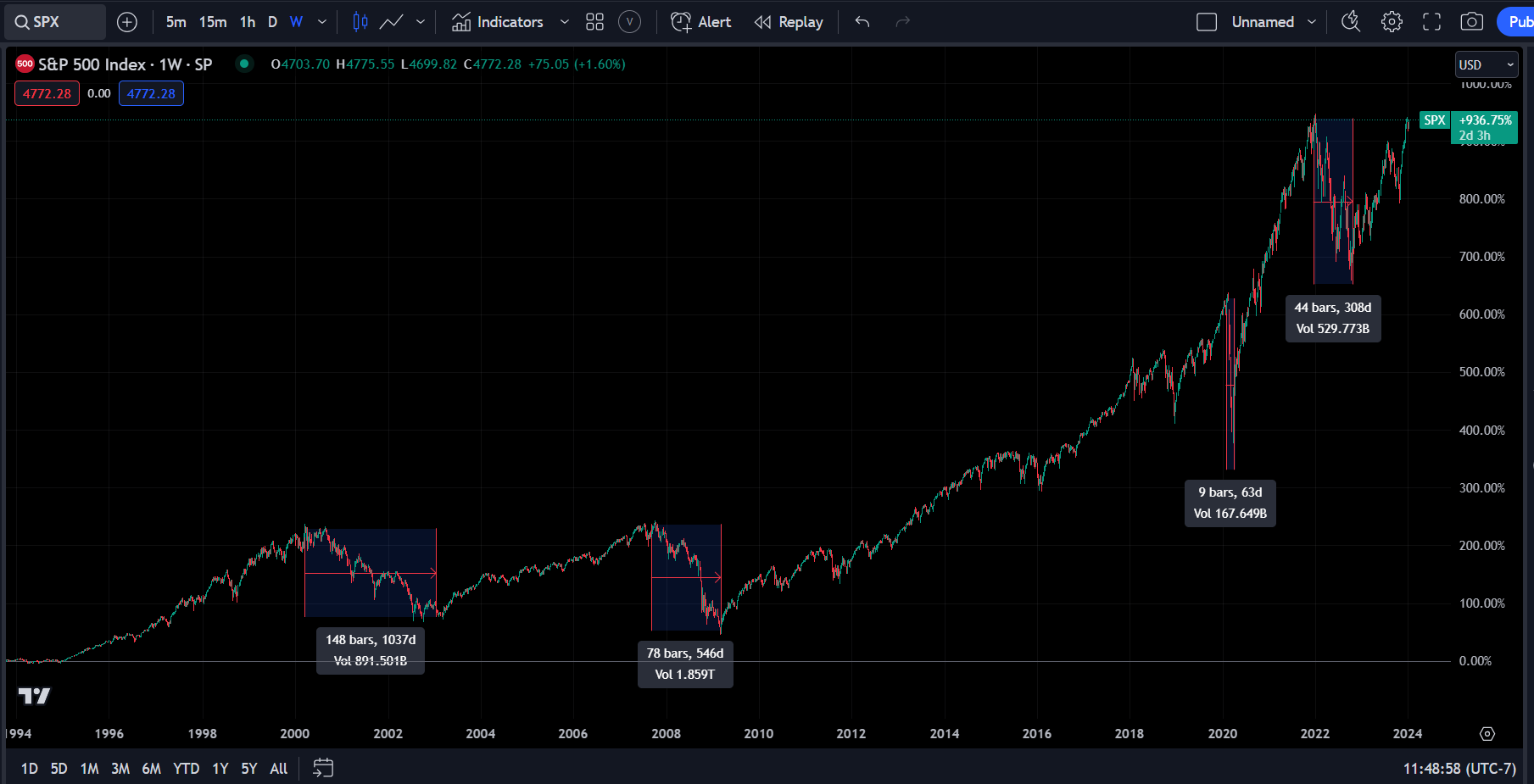
Task: Set range to 3M
Action: pos(120,769)
